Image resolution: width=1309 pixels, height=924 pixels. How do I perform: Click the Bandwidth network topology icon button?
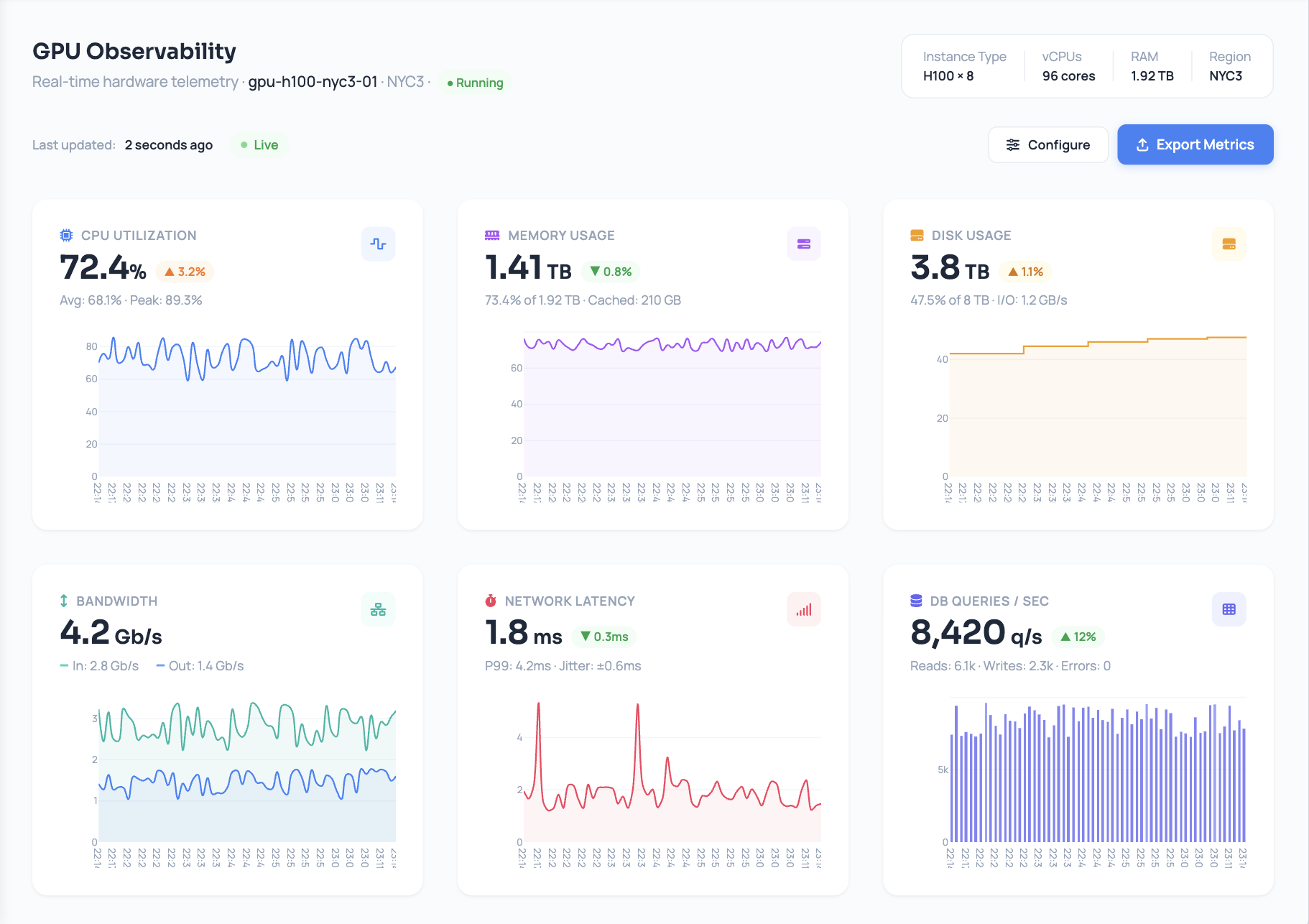tap(378, 610)
